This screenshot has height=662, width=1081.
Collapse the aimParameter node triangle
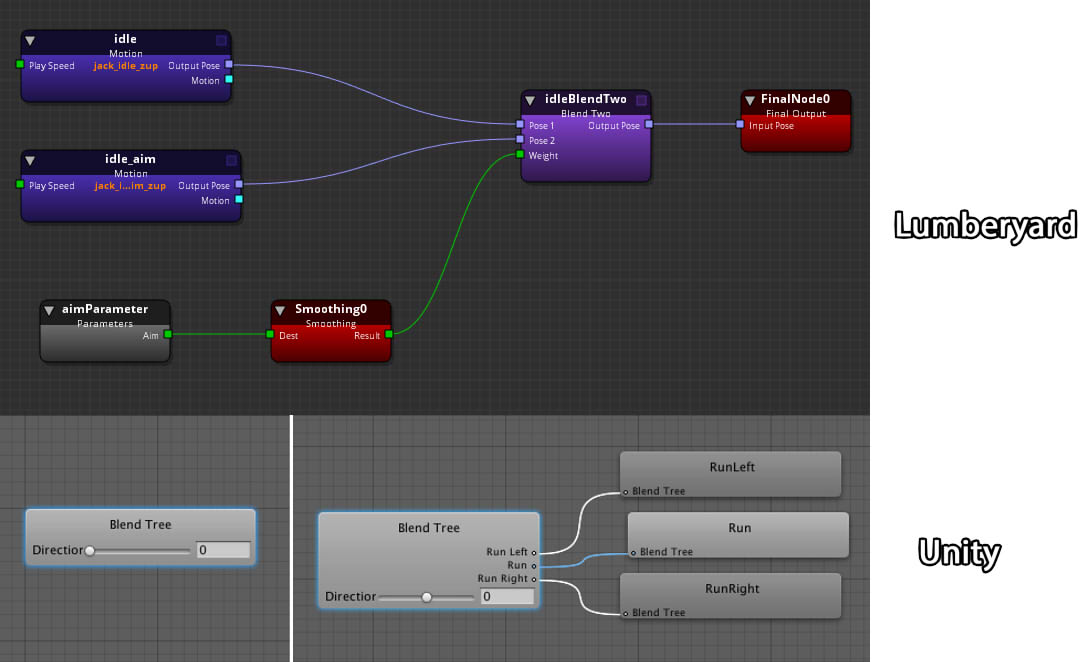coord(49,310)
